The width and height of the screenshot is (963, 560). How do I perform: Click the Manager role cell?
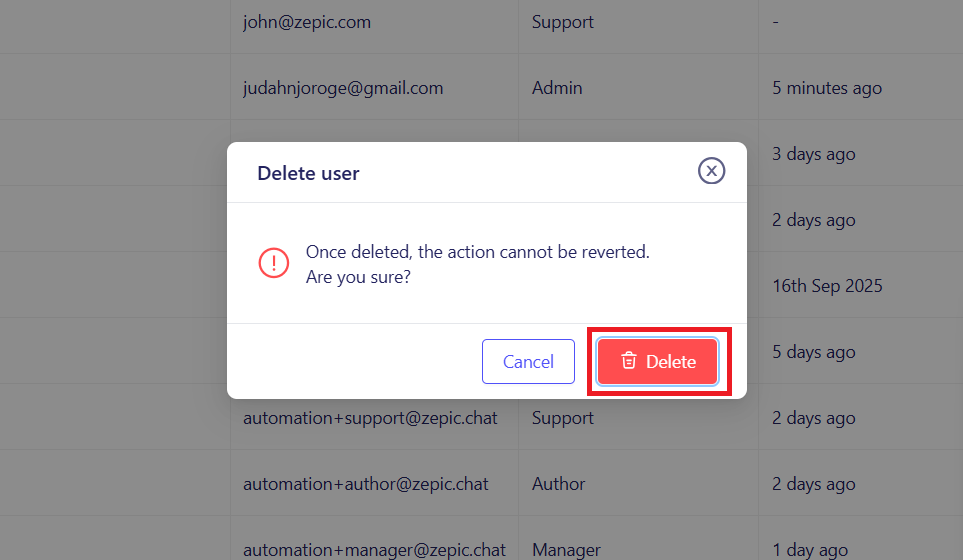point(566,549)
